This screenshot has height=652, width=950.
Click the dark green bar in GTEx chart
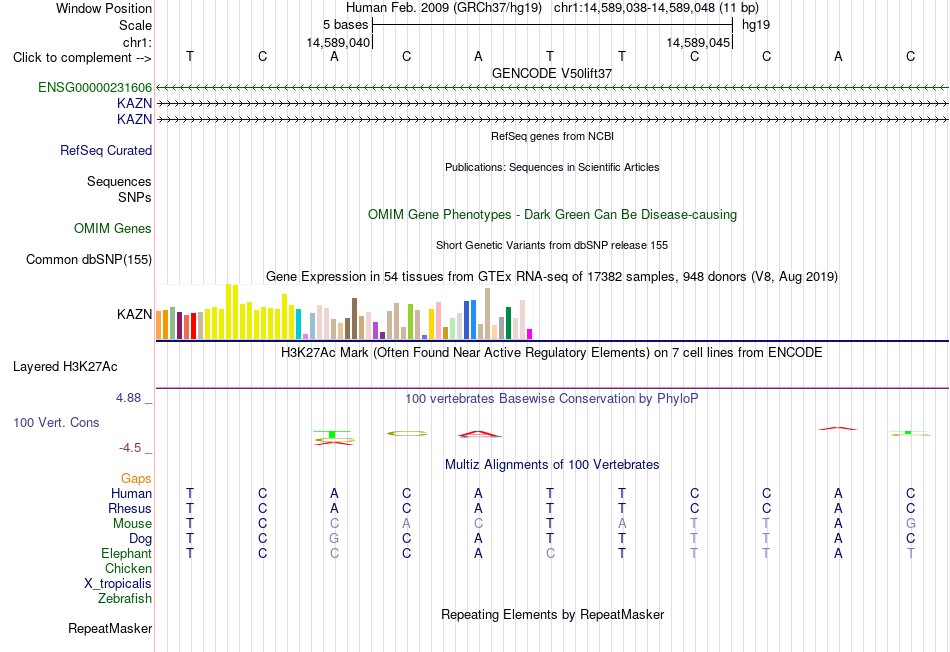(508, 323)
